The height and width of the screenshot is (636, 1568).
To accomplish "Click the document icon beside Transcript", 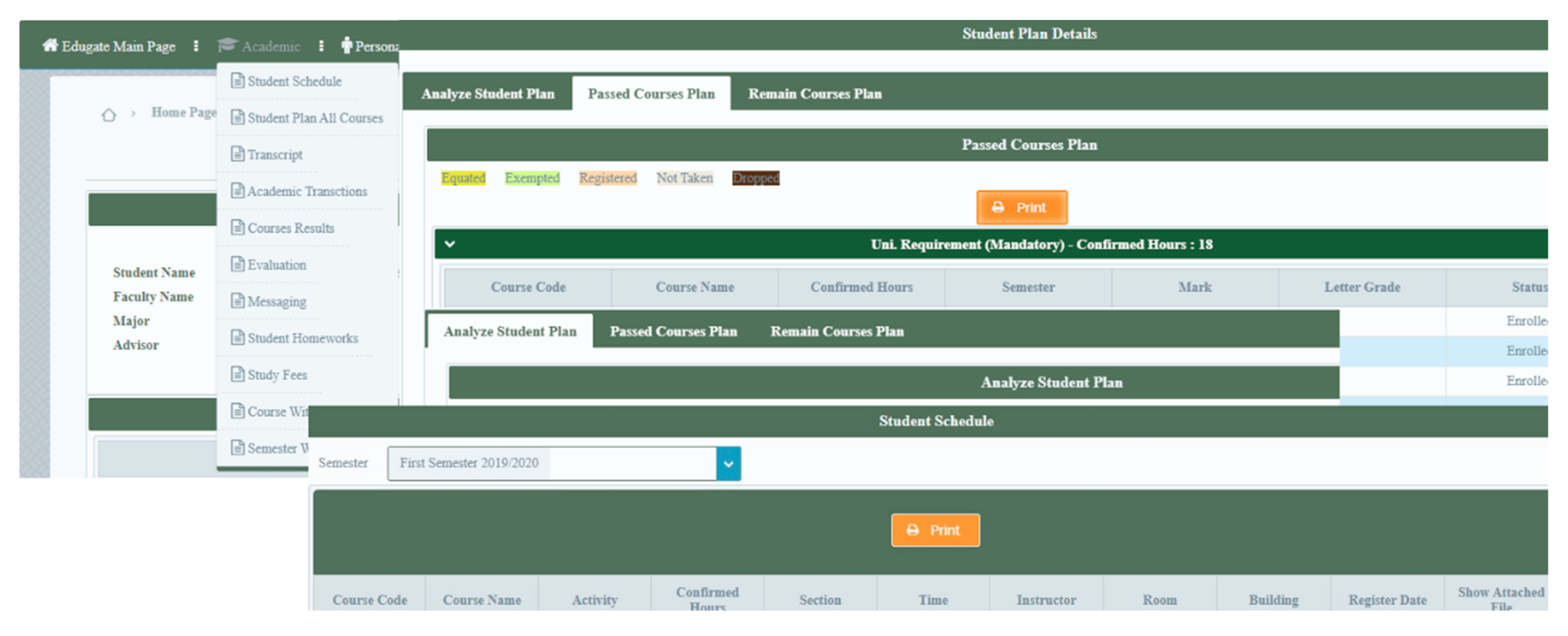I will pyautogui.click(x=237, y=154).
